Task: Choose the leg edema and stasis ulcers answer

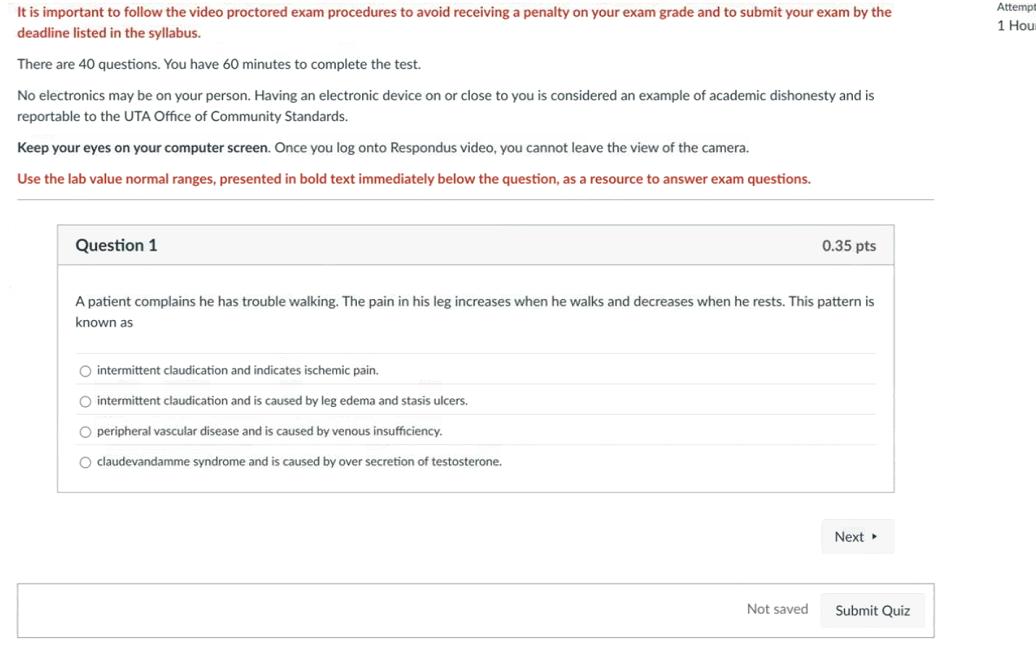Action: pos(86,401)
